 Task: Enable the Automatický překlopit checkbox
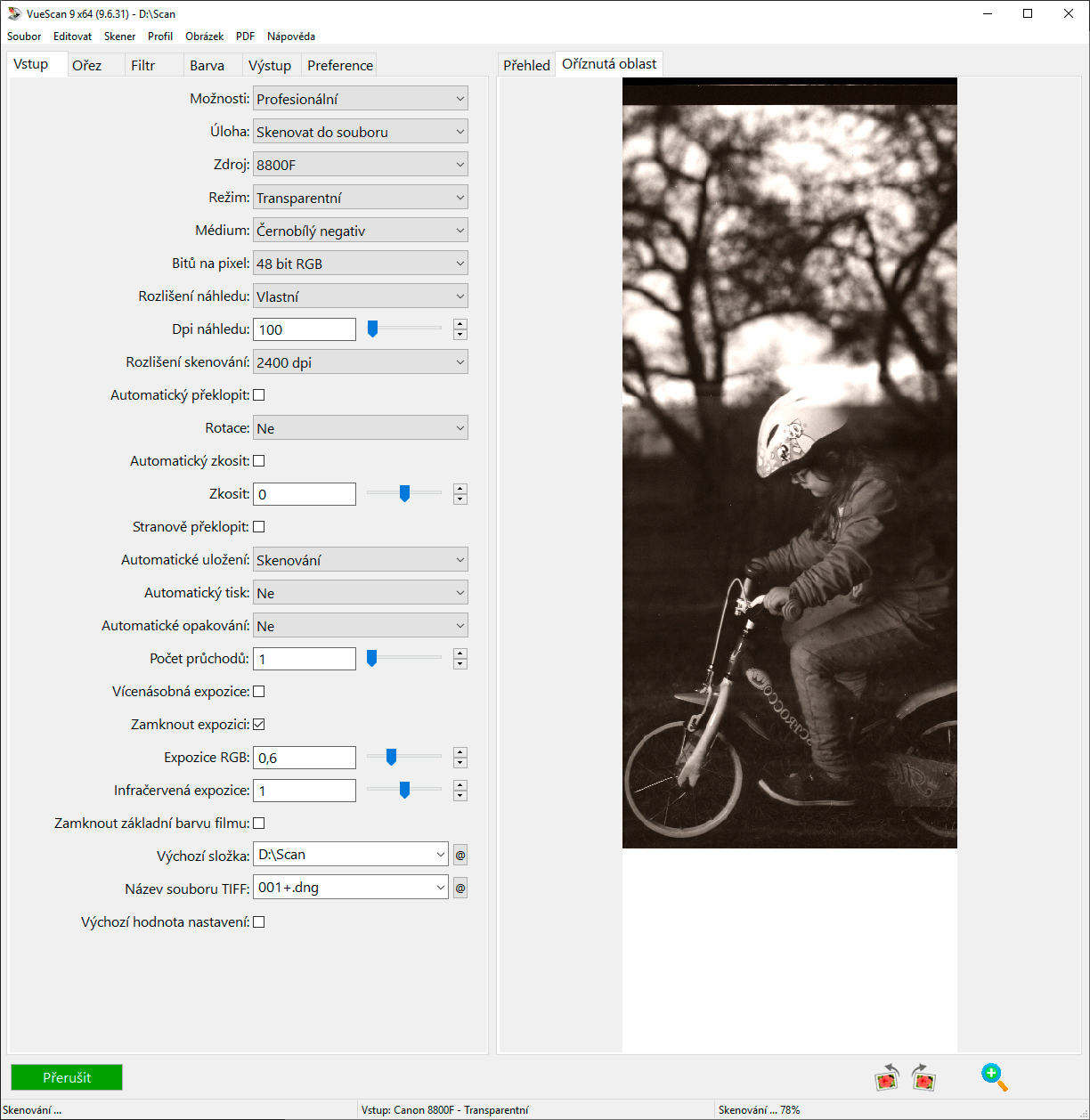coord(259,395)
